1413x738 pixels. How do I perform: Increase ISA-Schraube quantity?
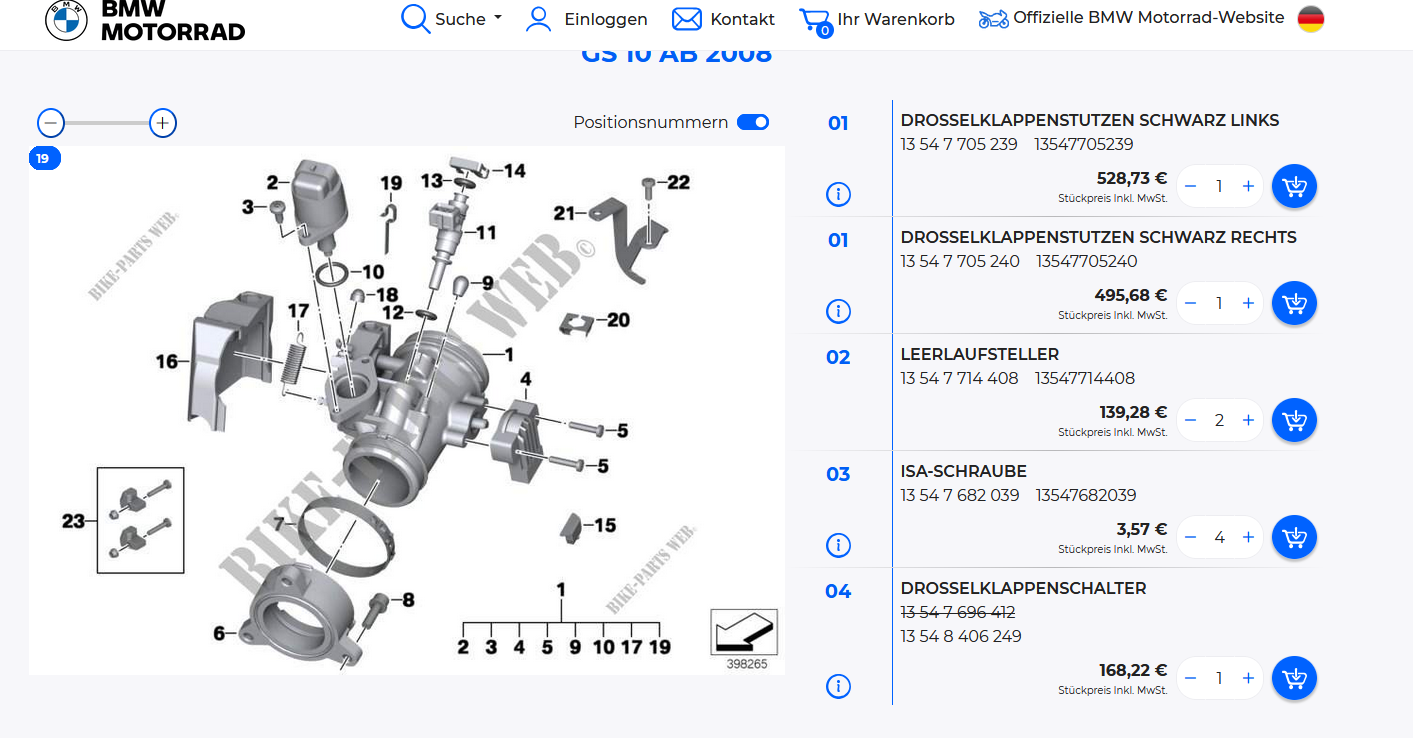[1248, 537]
